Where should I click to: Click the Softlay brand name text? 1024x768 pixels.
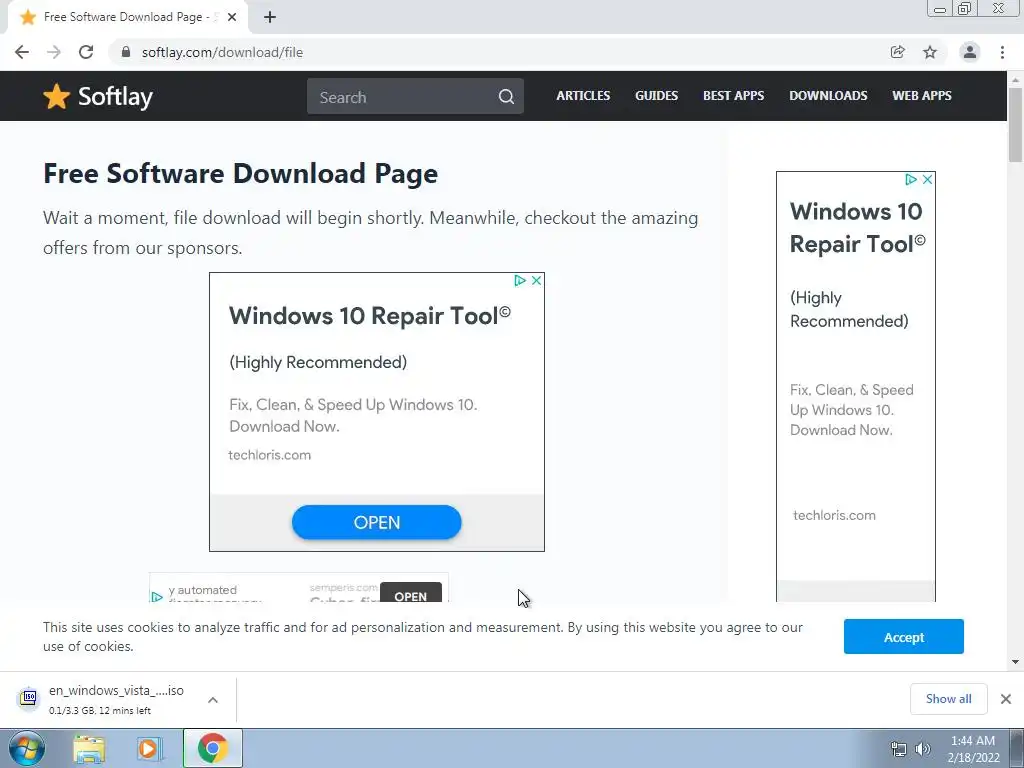tap(116, 97)
